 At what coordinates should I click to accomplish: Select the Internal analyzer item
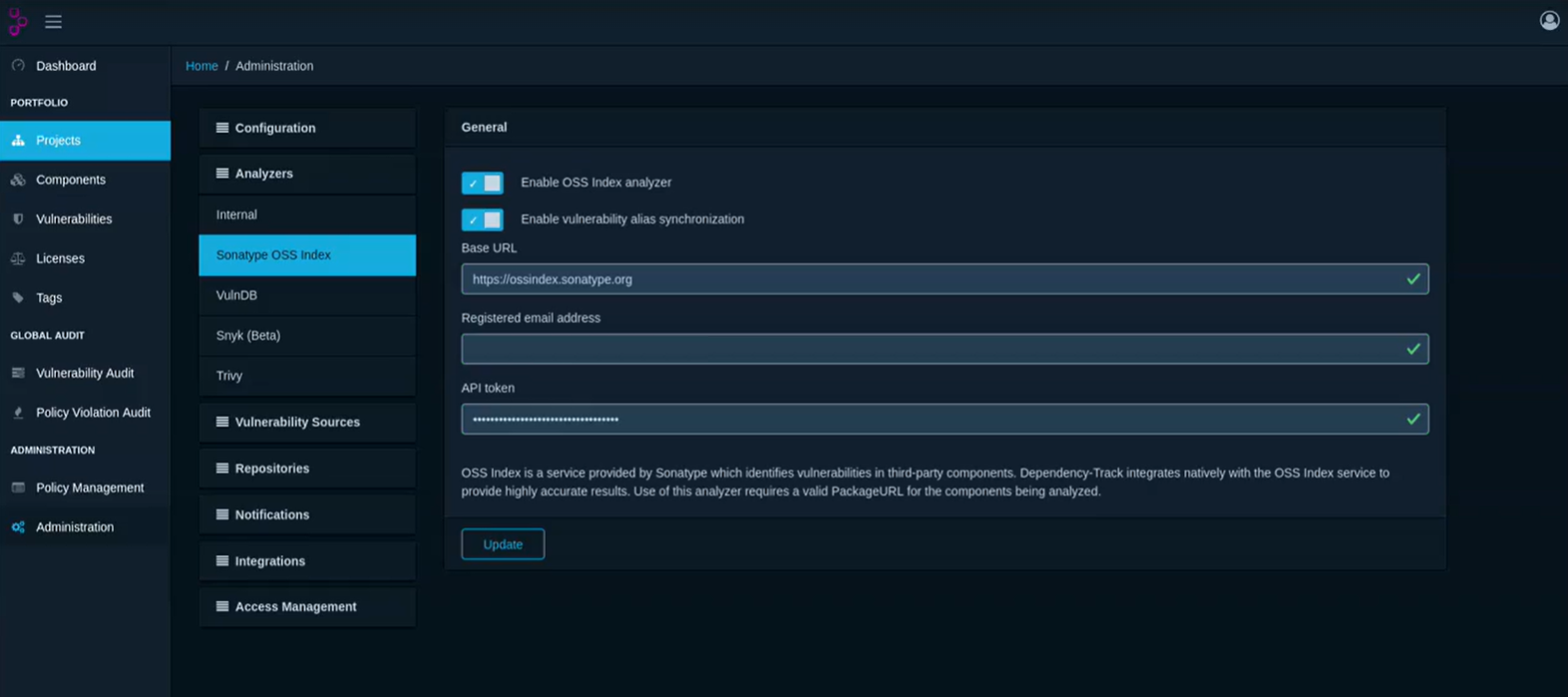click(307, 214)
